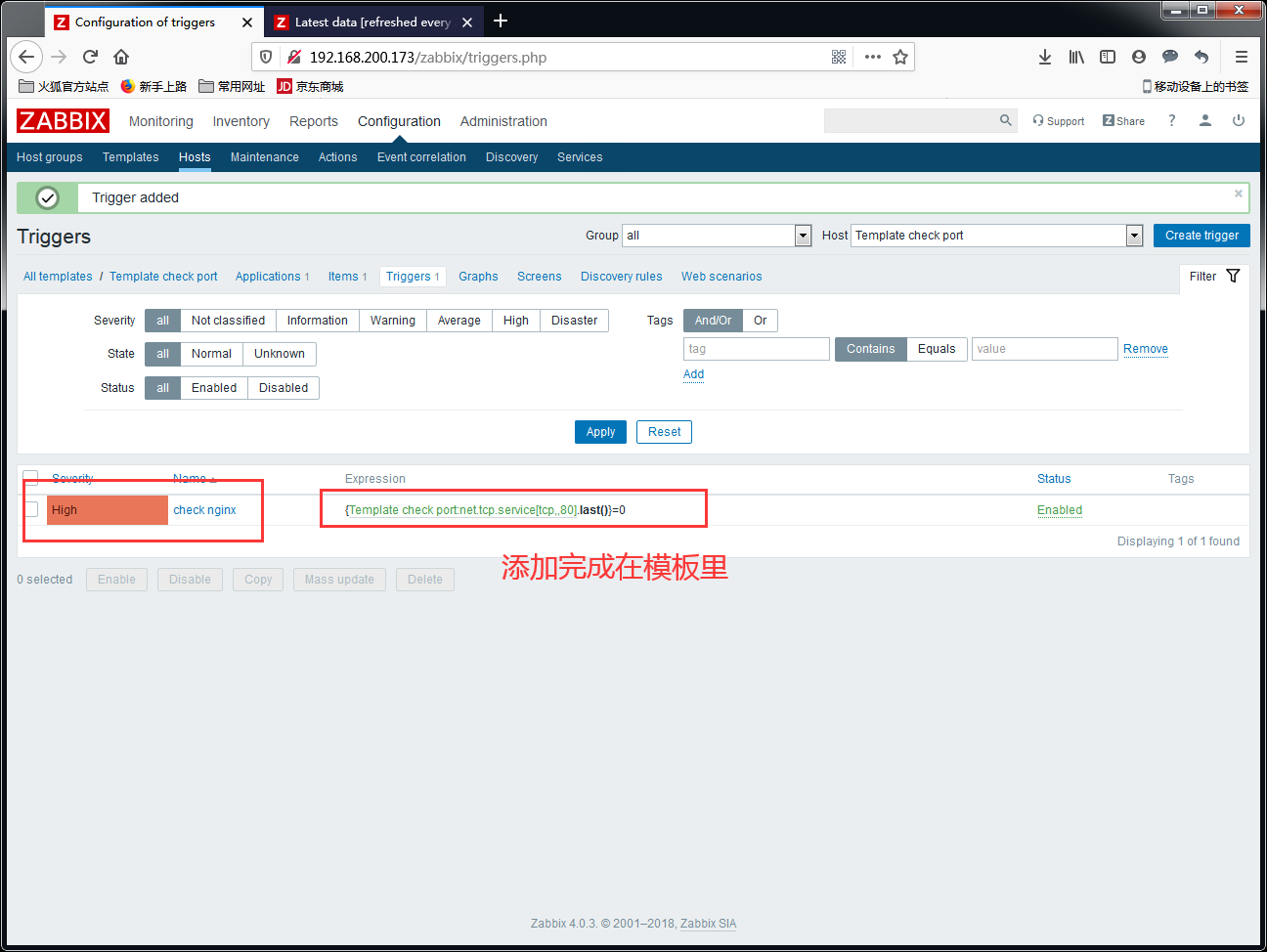Click the Create trigger button
This screenshot has height=952, width=1267.
pos(1201,236)
